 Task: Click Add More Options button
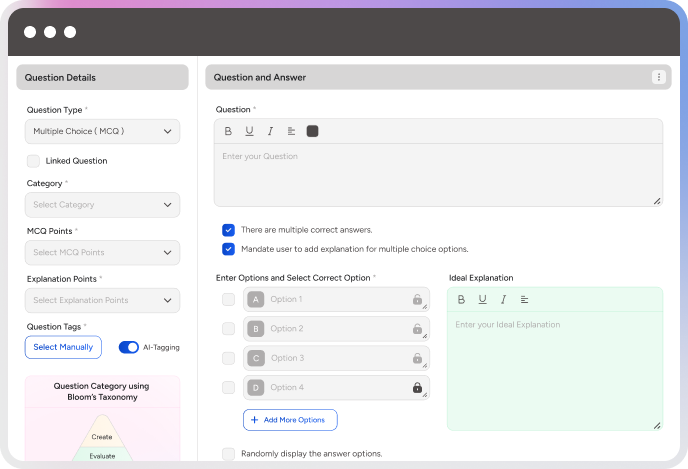tap(290, 420)
